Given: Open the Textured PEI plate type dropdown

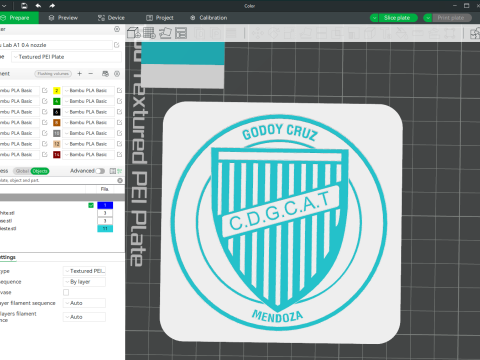Looking at the screenshot, I should click(84, 271).
